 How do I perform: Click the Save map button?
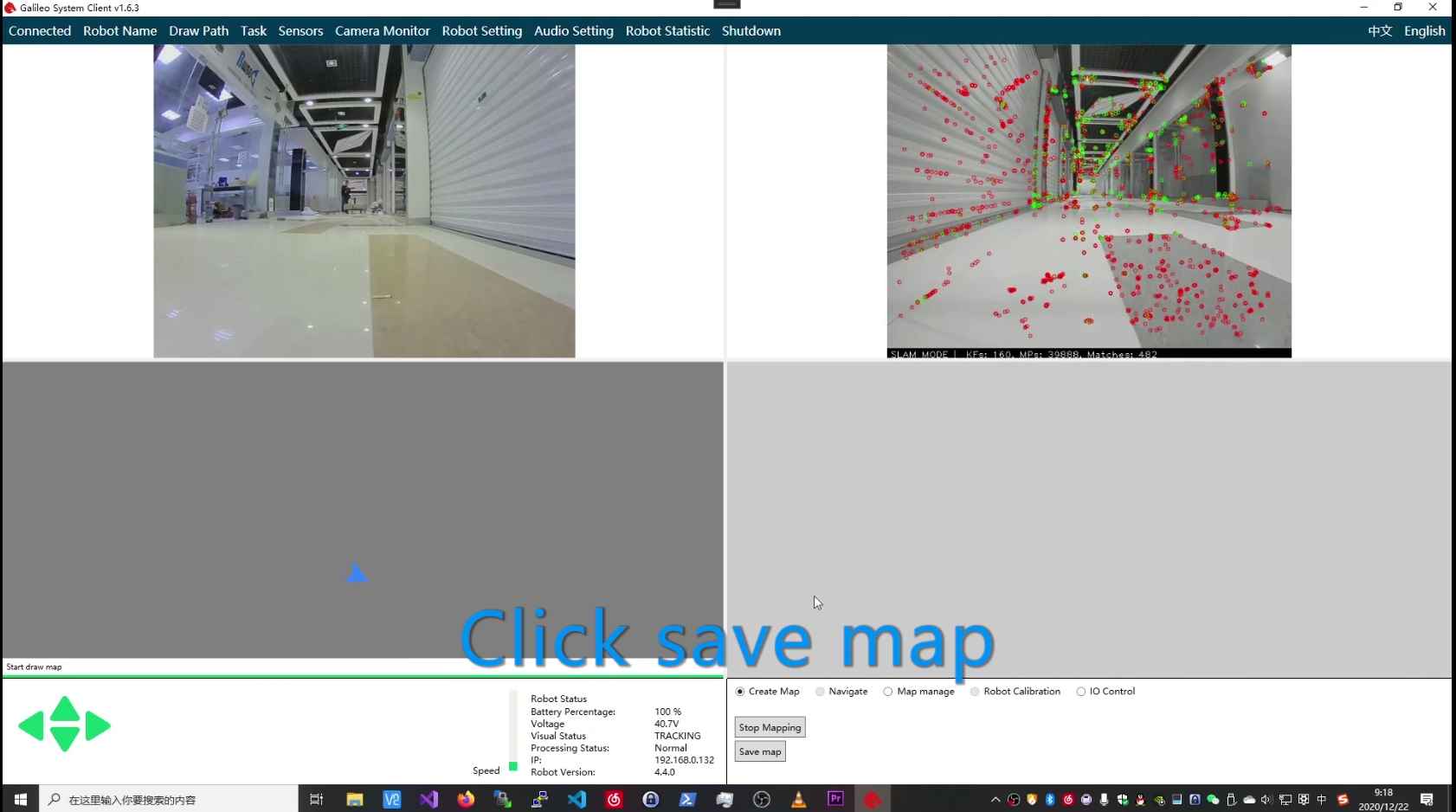(760, 751)
